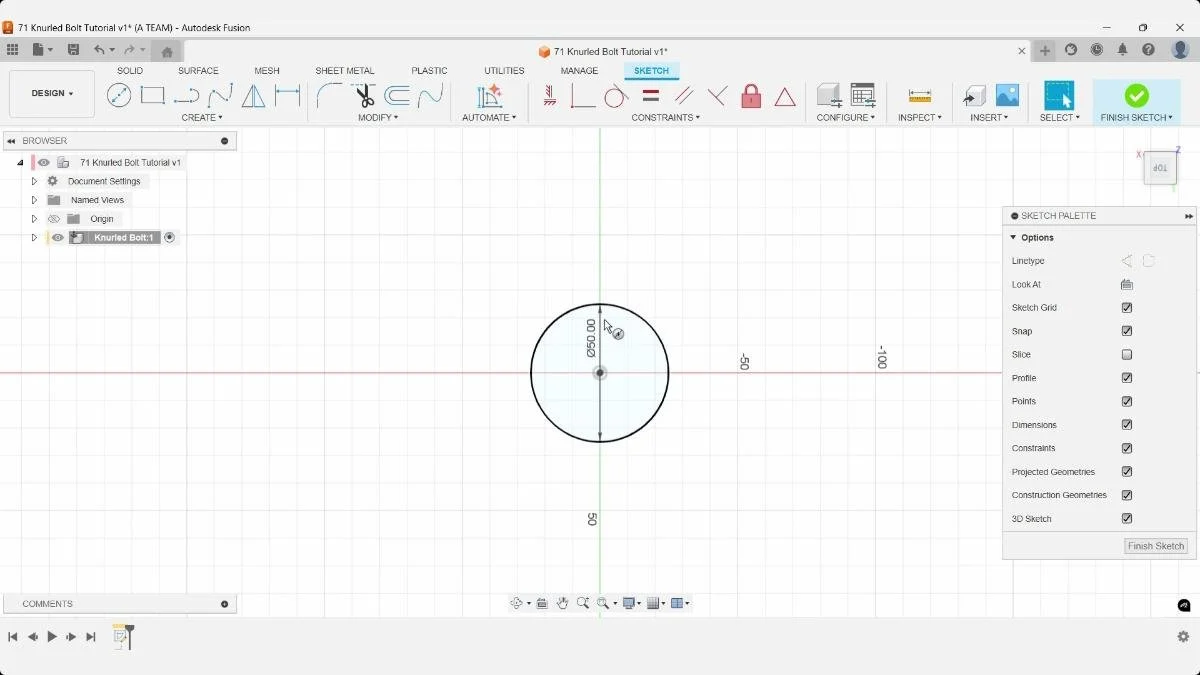Image resolution: width=1200 pixels, height=675 pixels.
Task: Click the timeline Play button
Action: (x=52, y=637)
